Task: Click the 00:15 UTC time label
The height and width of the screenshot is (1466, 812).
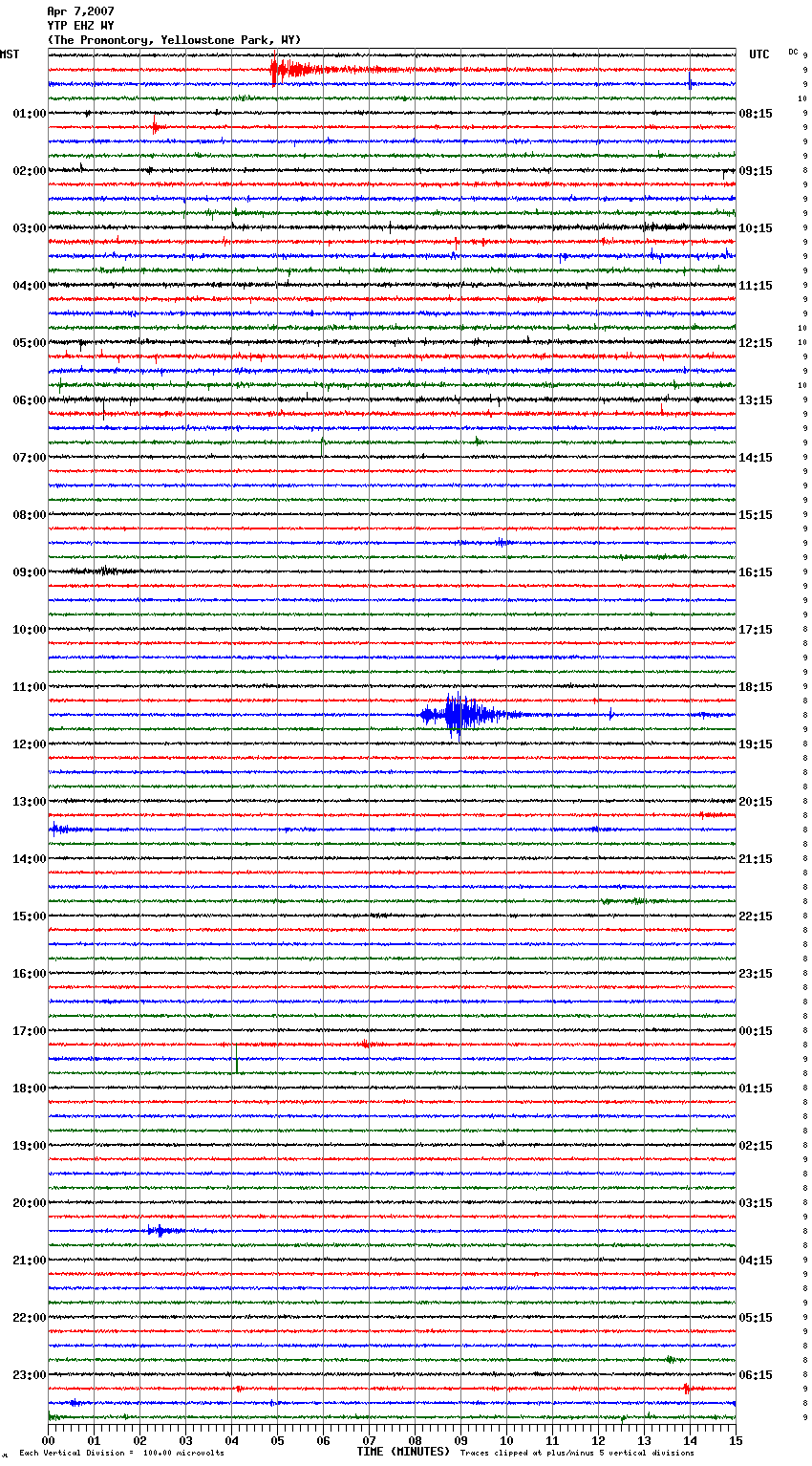Action: [756, 1031]
